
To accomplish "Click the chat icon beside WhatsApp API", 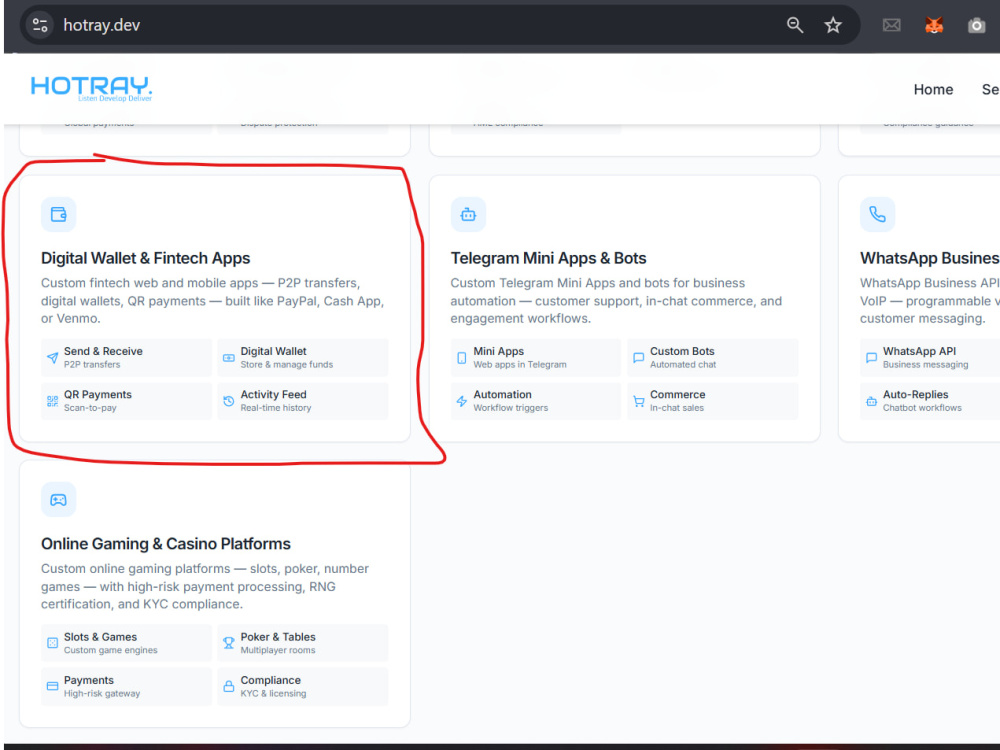I will coord(871,358).
